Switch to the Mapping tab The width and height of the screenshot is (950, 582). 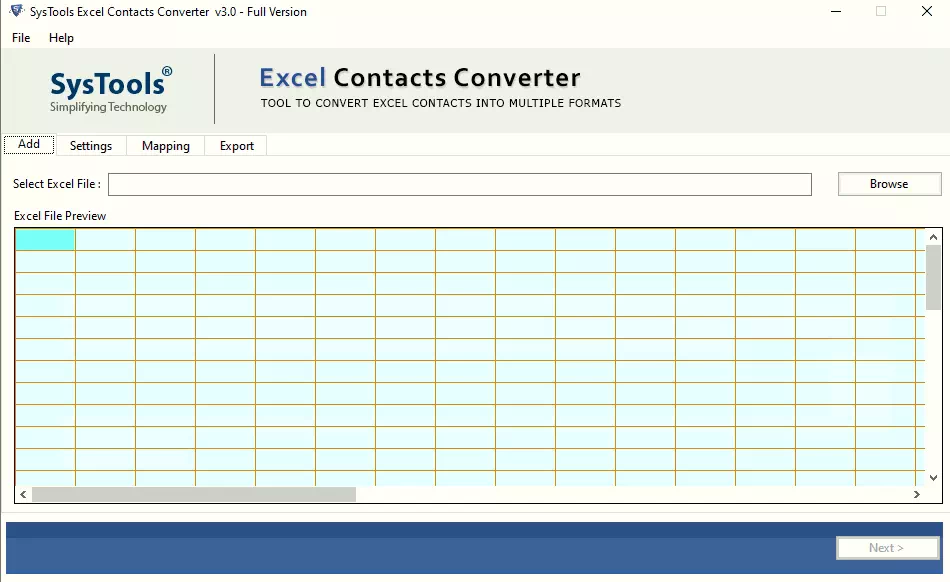click(x=165, y=145)
